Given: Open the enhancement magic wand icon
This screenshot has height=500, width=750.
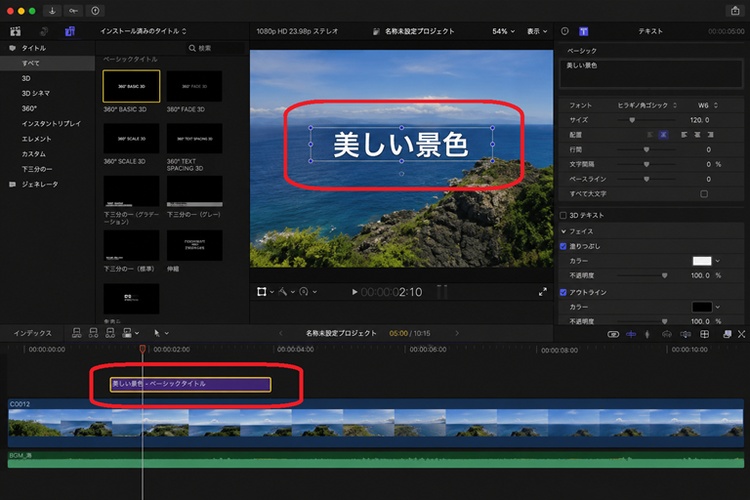Looking at the screenshot, I should [x=283, y=291].
